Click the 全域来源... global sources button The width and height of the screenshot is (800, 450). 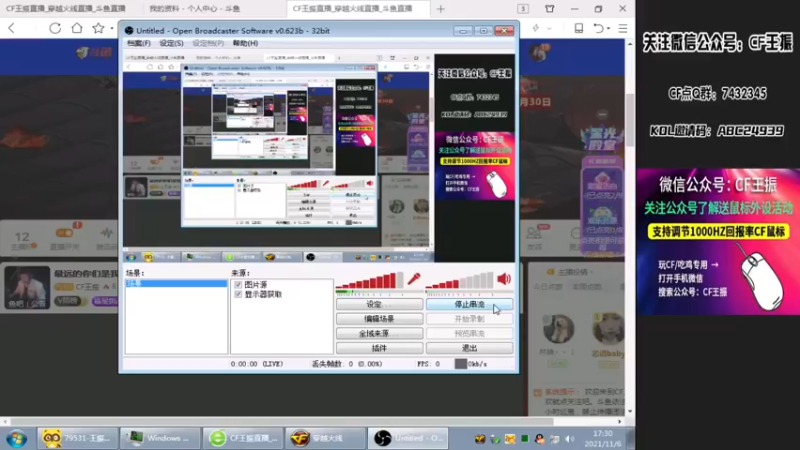379,334
